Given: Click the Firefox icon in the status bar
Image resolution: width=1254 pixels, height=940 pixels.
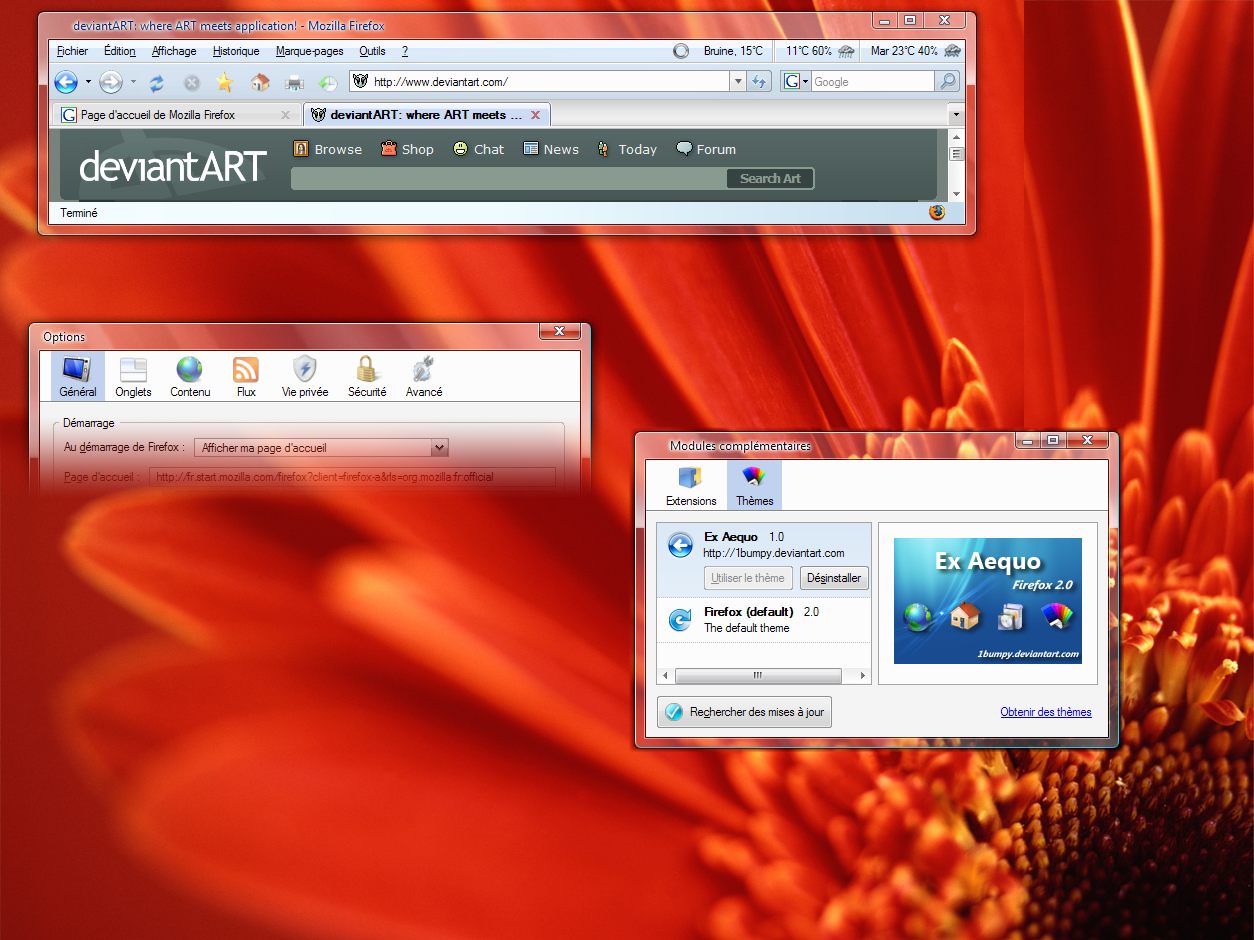Looking at the screenshot, I should [937, 212].
